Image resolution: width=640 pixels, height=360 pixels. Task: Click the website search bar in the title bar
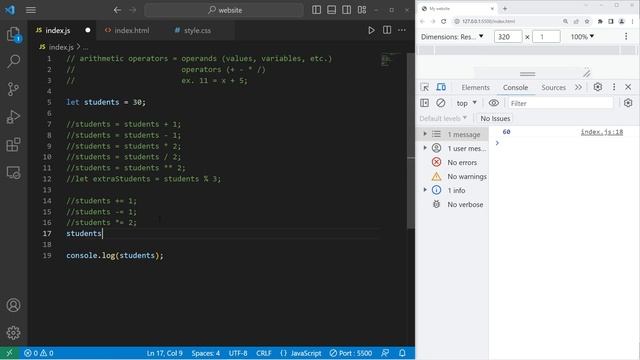pos(224,10)
